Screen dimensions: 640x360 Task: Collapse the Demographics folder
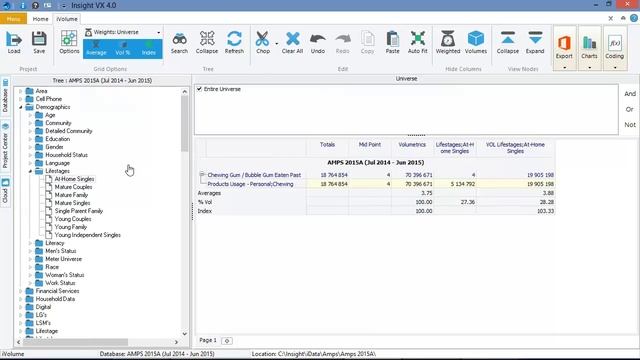(20, 107)
